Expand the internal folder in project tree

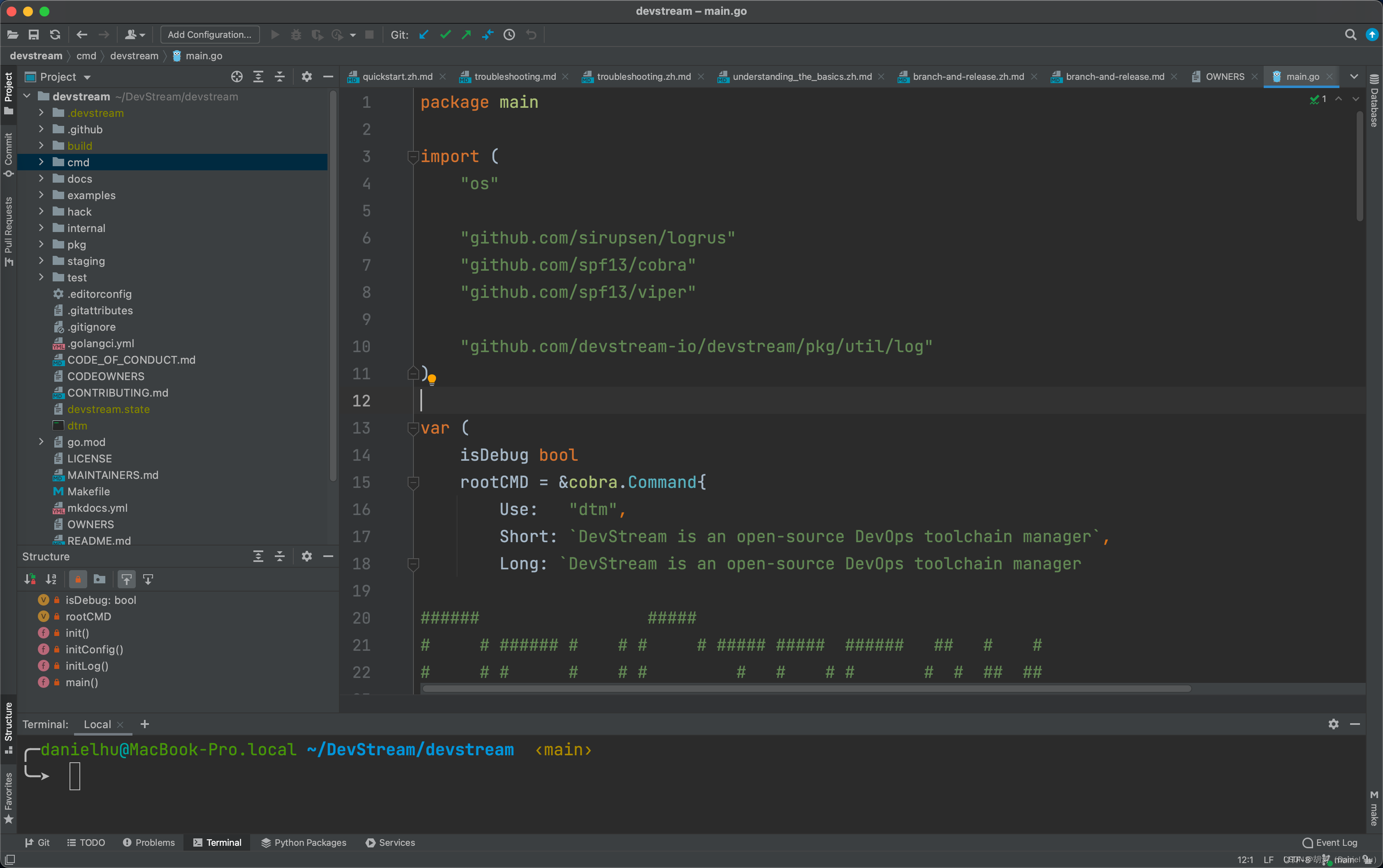[41, 228]
